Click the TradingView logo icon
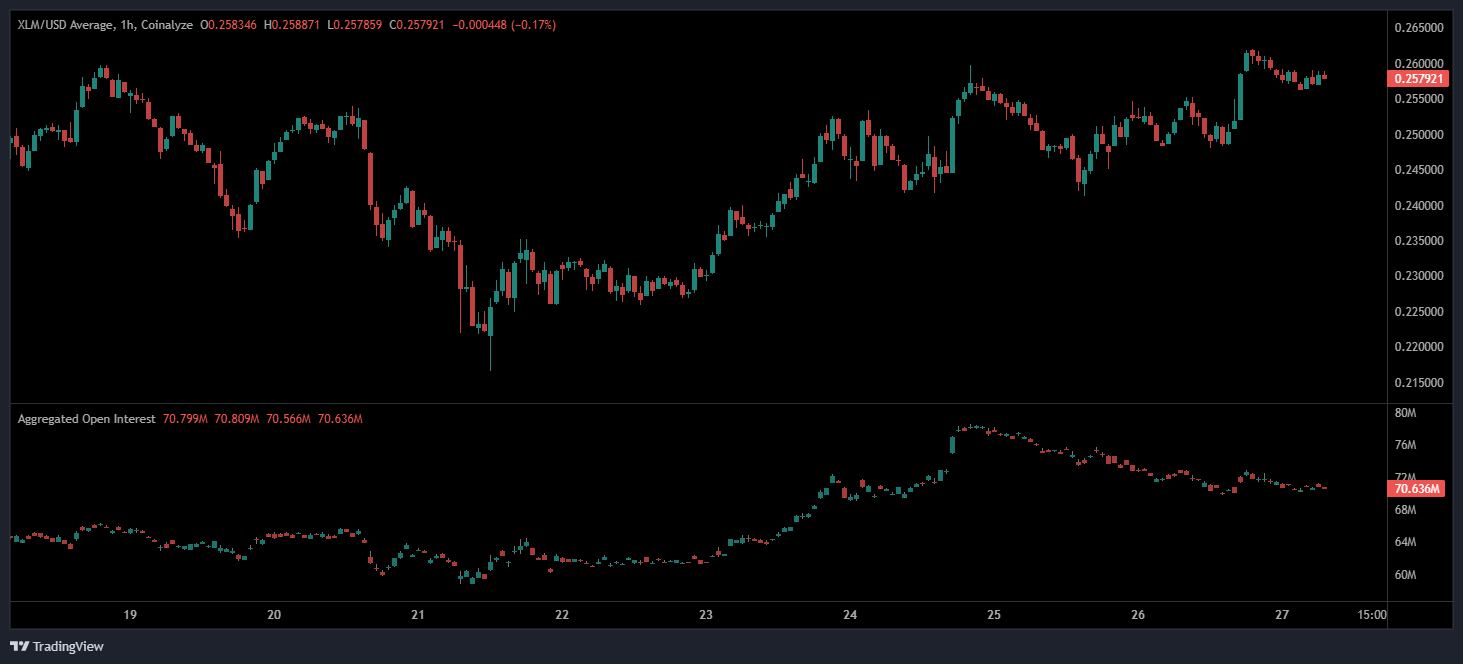Image resolution: width=1463 pixels, height=664 pixels. [20, 646]
